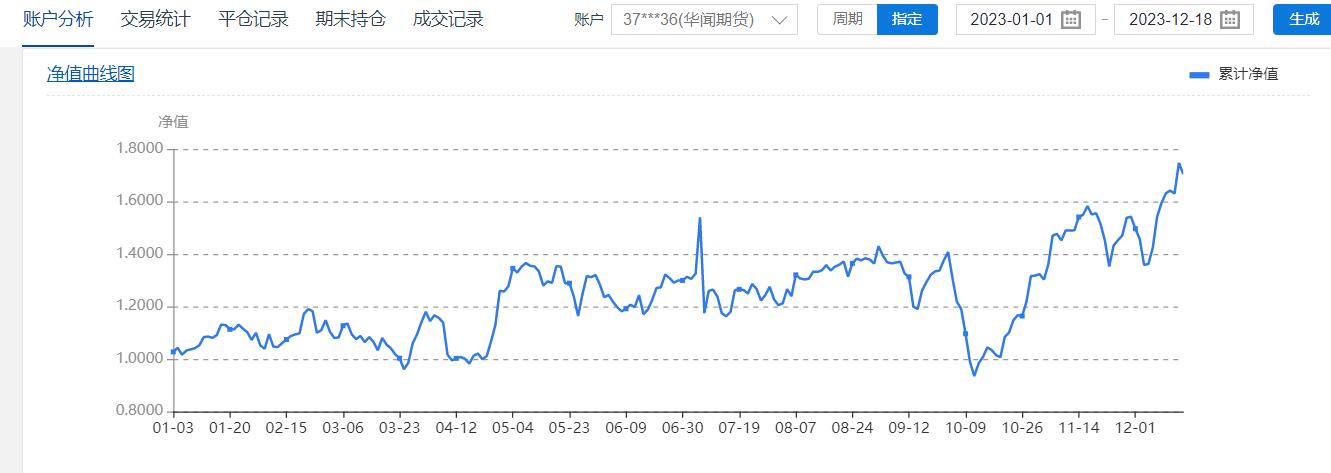
Task: Click the curve's lowest dip near 10-09
Action: (x=974, y=375)
